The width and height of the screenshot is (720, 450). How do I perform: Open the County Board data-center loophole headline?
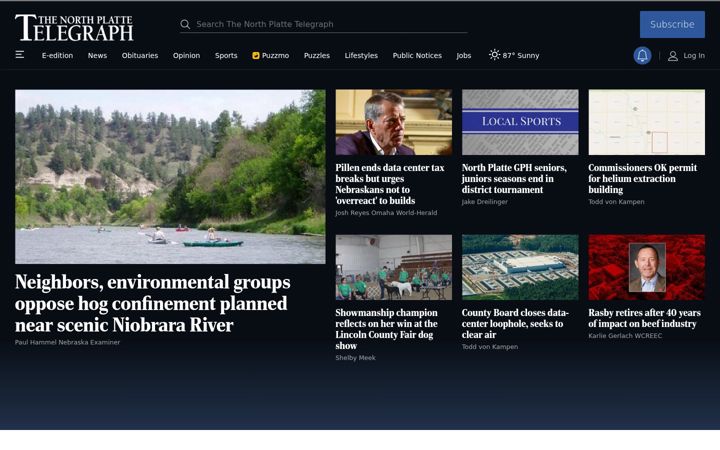515,324
